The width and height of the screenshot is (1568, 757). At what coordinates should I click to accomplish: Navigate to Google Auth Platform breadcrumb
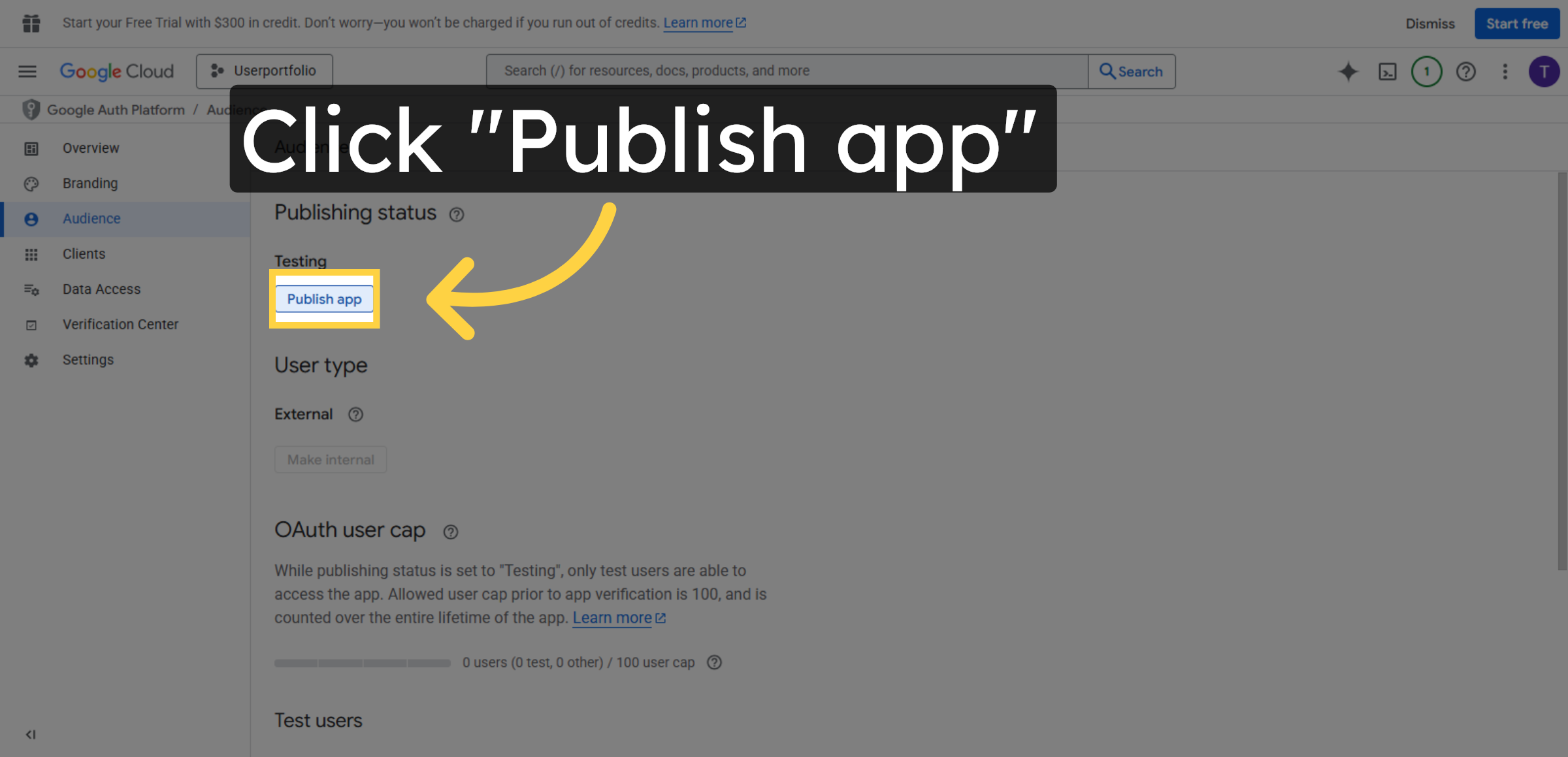pos(115,110)
